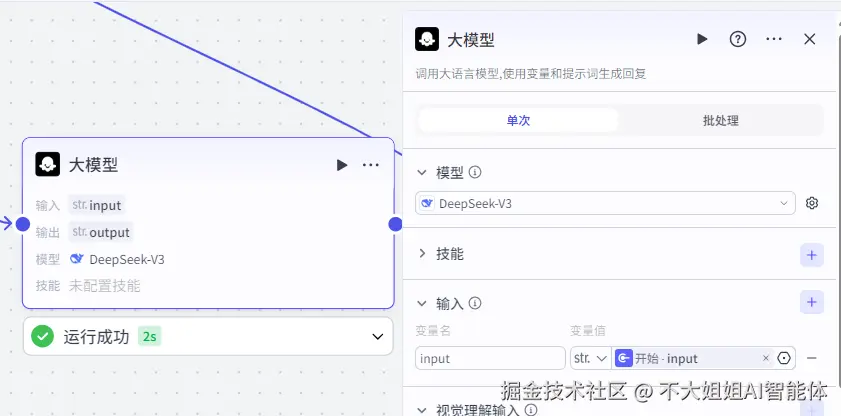The image size is (841, 416).
Task: Click the info icon next to 模型
Action: (475, 173)
